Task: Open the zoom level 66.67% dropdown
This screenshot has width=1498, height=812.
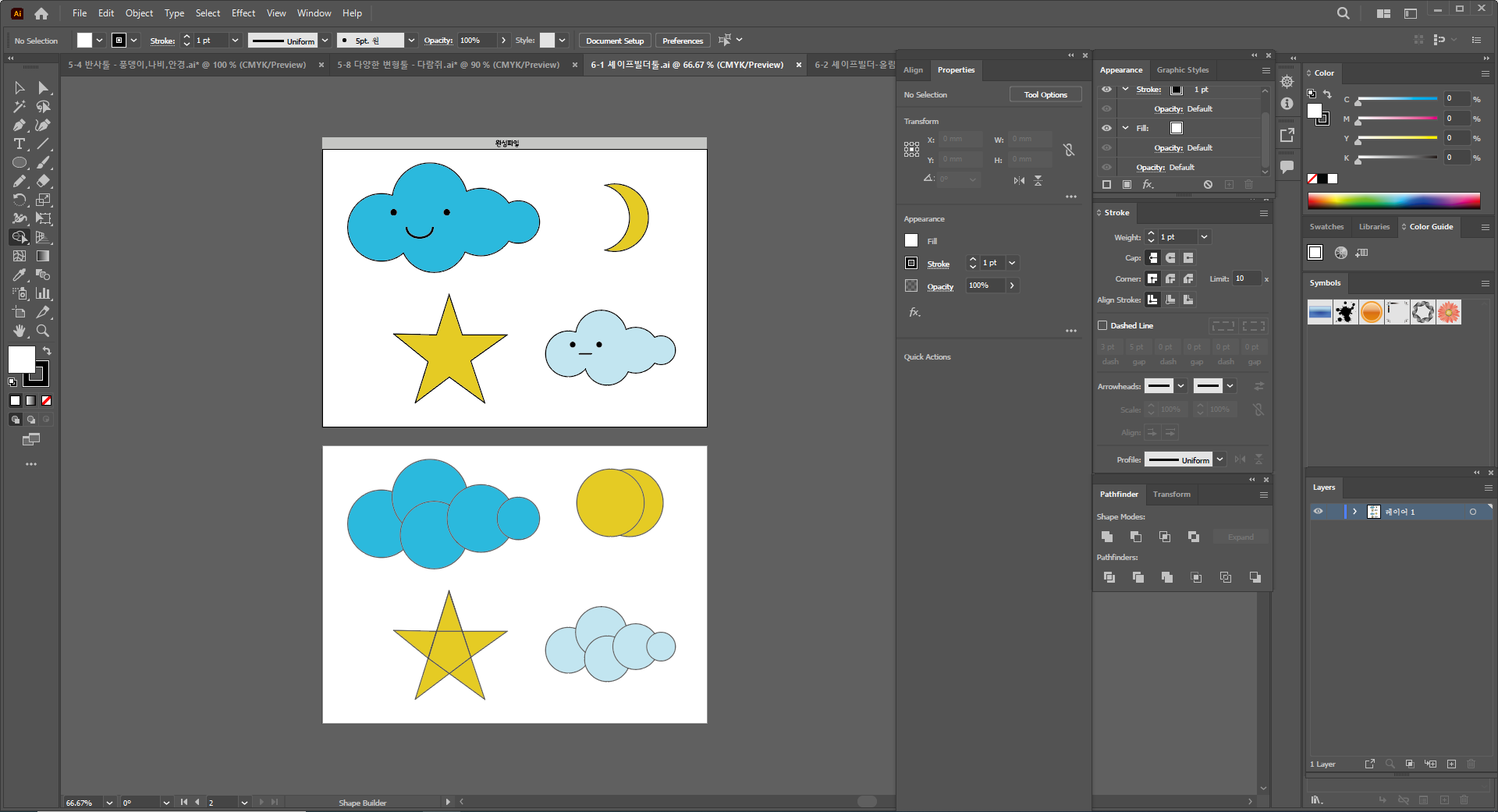Action: click(x=109, y=803)
